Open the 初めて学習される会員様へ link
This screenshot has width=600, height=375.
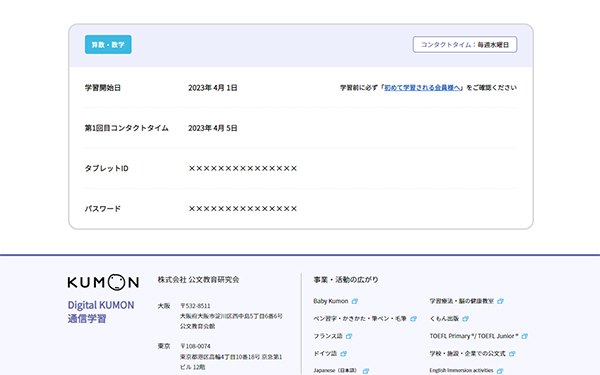[422, 88]
